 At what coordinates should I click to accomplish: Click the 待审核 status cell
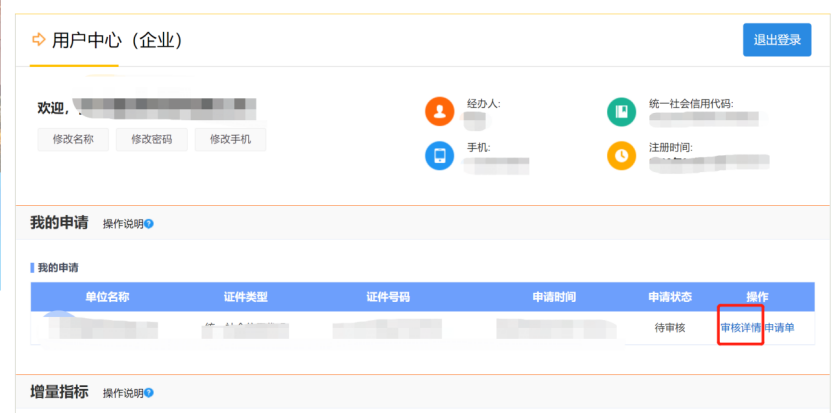[669, 327]
